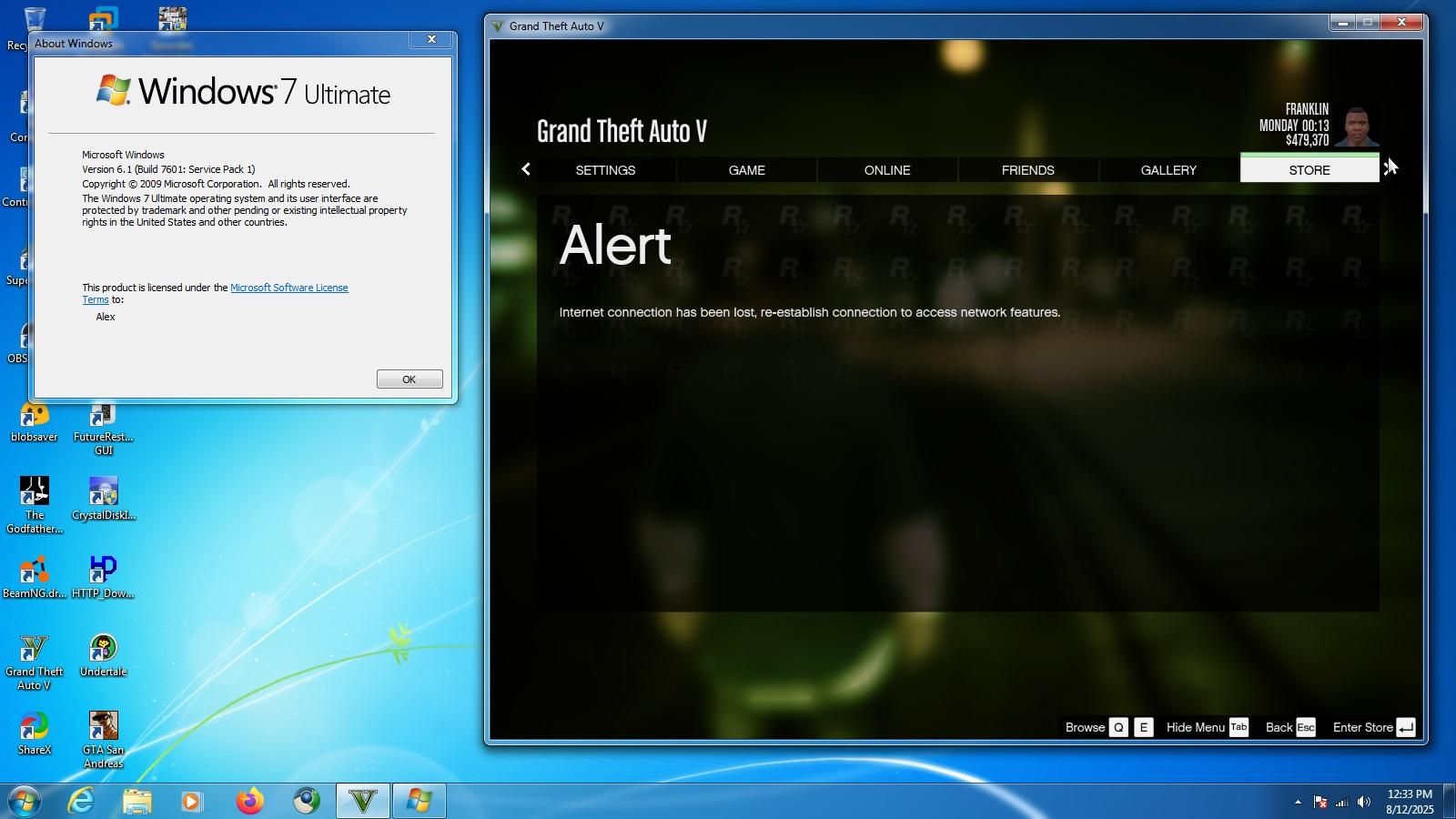The image size is (1456, 819).
Task: Click the Enter Store return-key icon
Action: click(1406, 727)
